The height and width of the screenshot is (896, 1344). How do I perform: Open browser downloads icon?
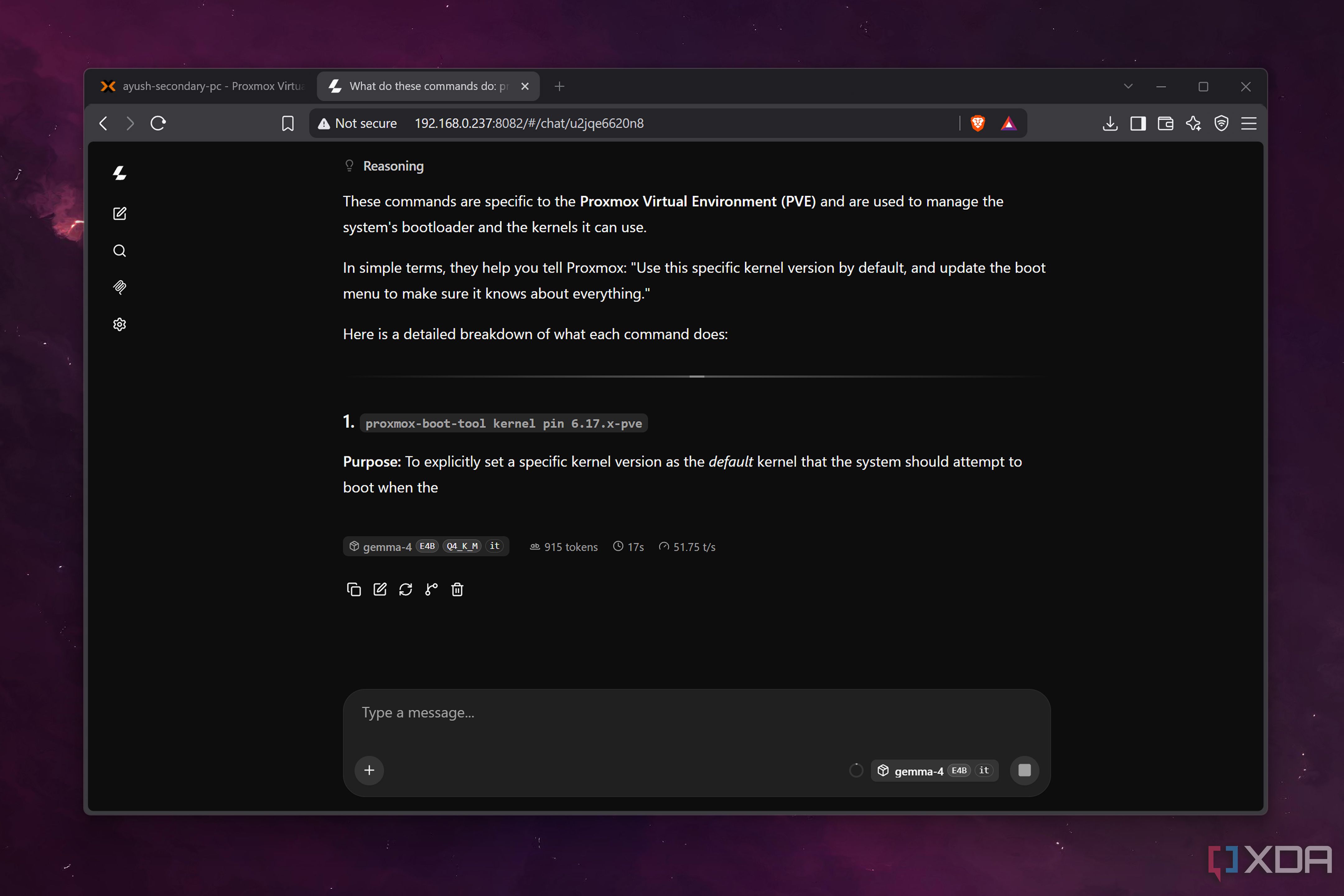pos(1110,124)
